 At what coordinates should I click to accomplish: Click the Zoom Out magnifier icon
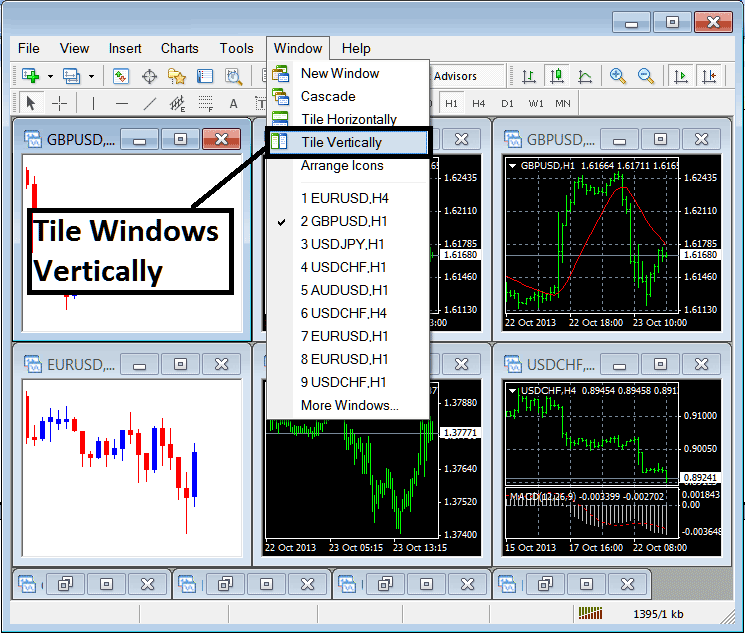point(646,76)
